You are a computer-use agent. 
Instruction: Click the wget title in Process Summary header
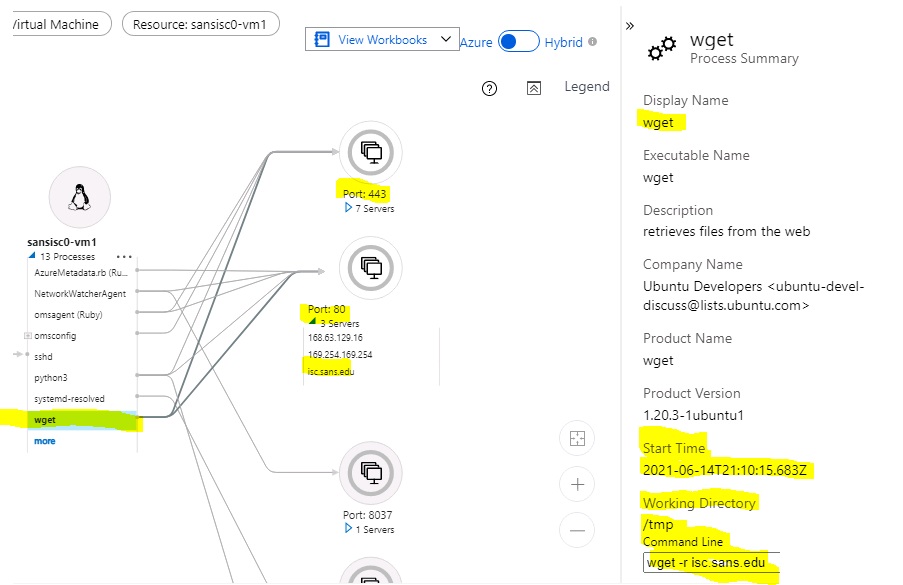coord(712,40)
